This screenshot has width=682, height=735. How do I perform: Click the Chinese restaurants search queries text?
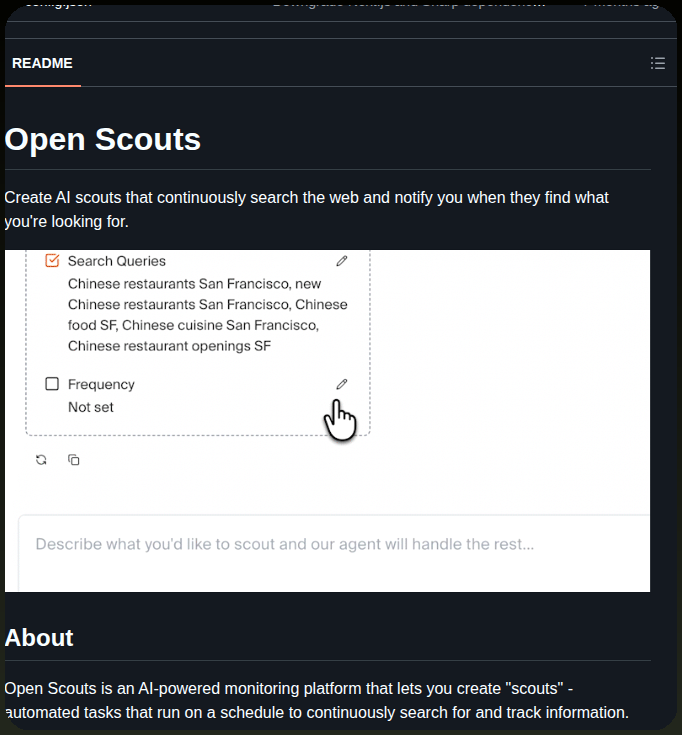click(208, 315)
